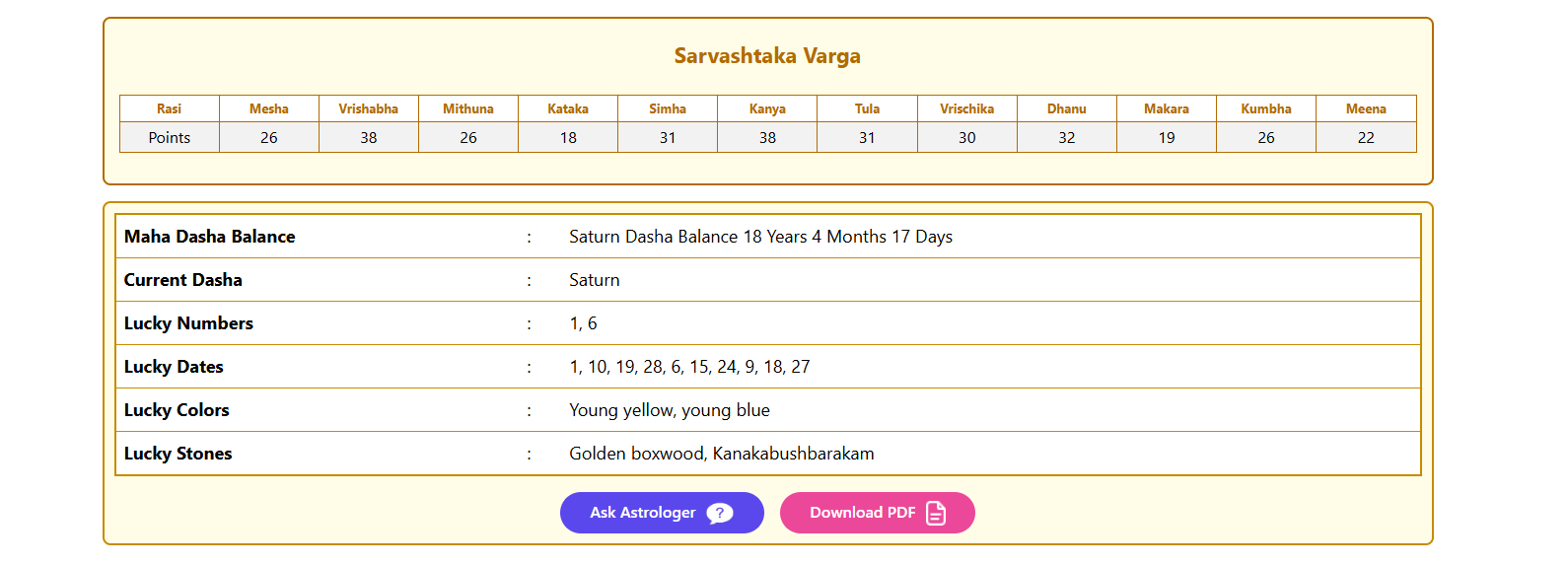The height and width of the screenshot is (565, 1568).
Task: Click the question mark chat bubble icon
Action: (x=720, y=514)
